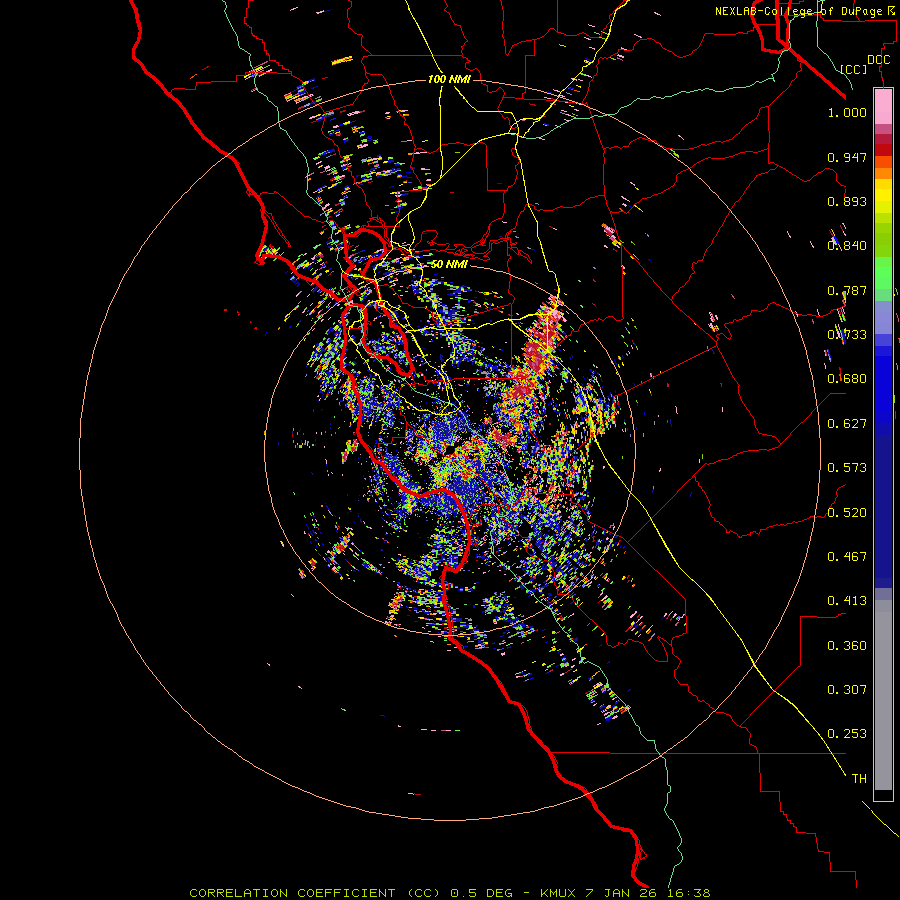Image resolution: width=900 pixels, height=900 pixels.
Task: Click the 0.680 scale value
Action: 847,379
